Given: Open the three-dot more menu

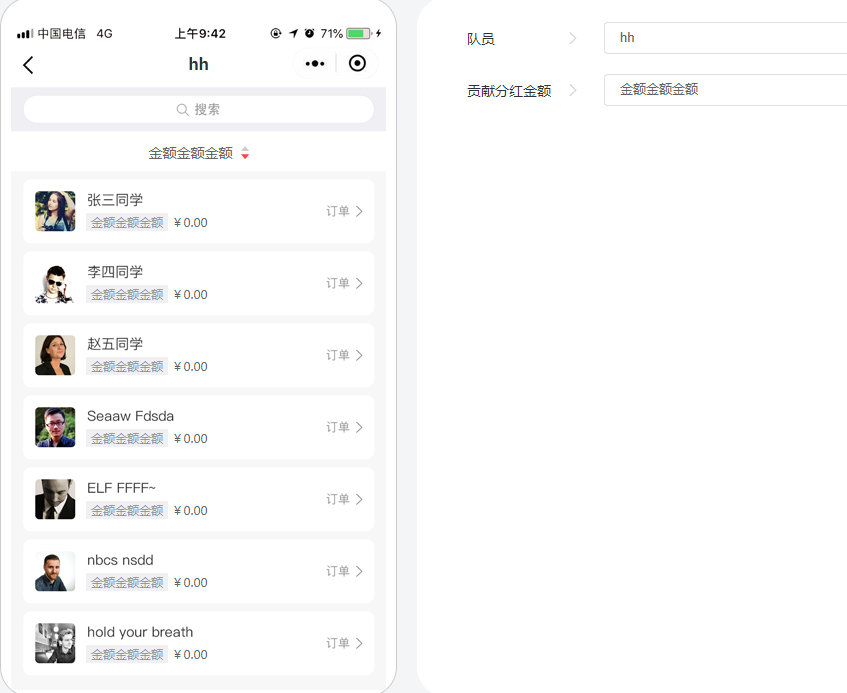Looking at the screenshot, I should [x=315, y=64].
